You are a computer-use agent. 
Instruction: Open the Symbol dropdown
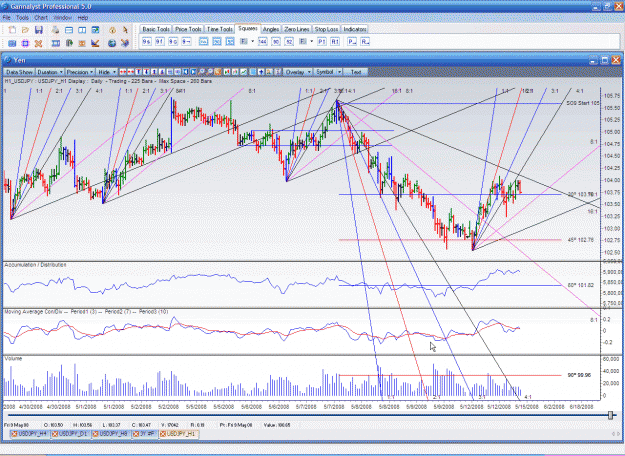click(x=328, y=72)
